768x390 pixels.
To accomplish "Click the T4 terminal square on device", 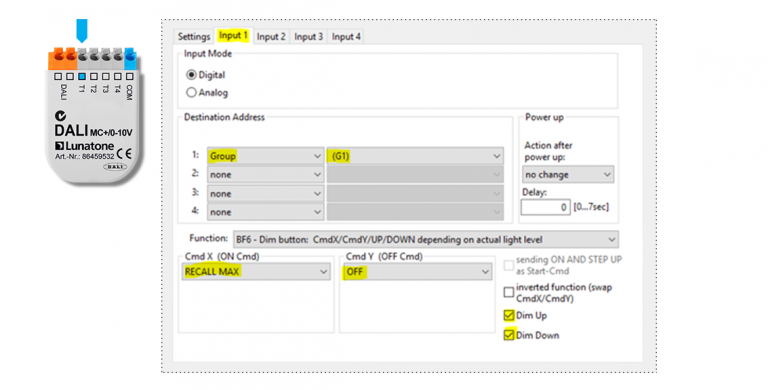I will (118, 76).
